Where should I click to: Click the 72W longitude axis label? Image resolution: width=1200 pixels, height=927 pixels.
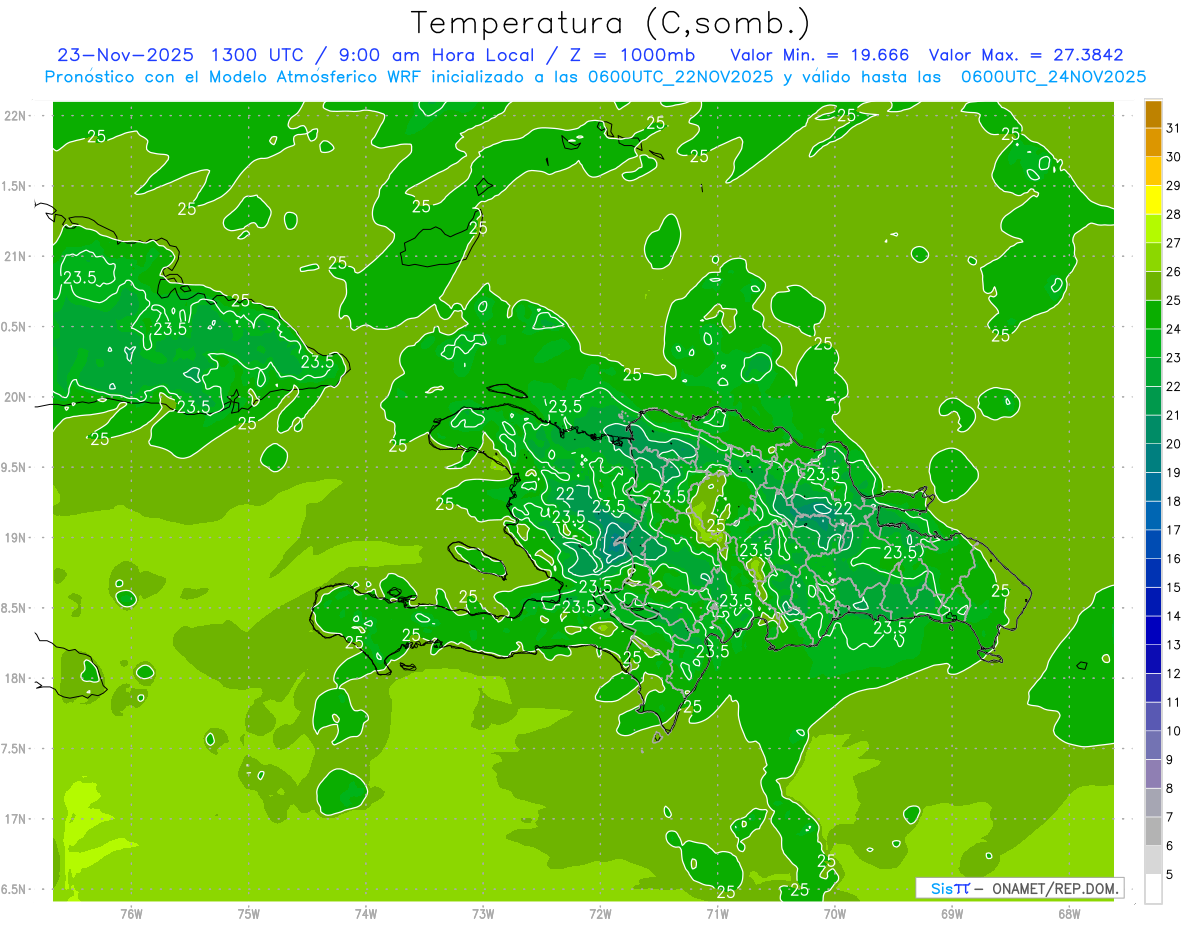[600, 914]
